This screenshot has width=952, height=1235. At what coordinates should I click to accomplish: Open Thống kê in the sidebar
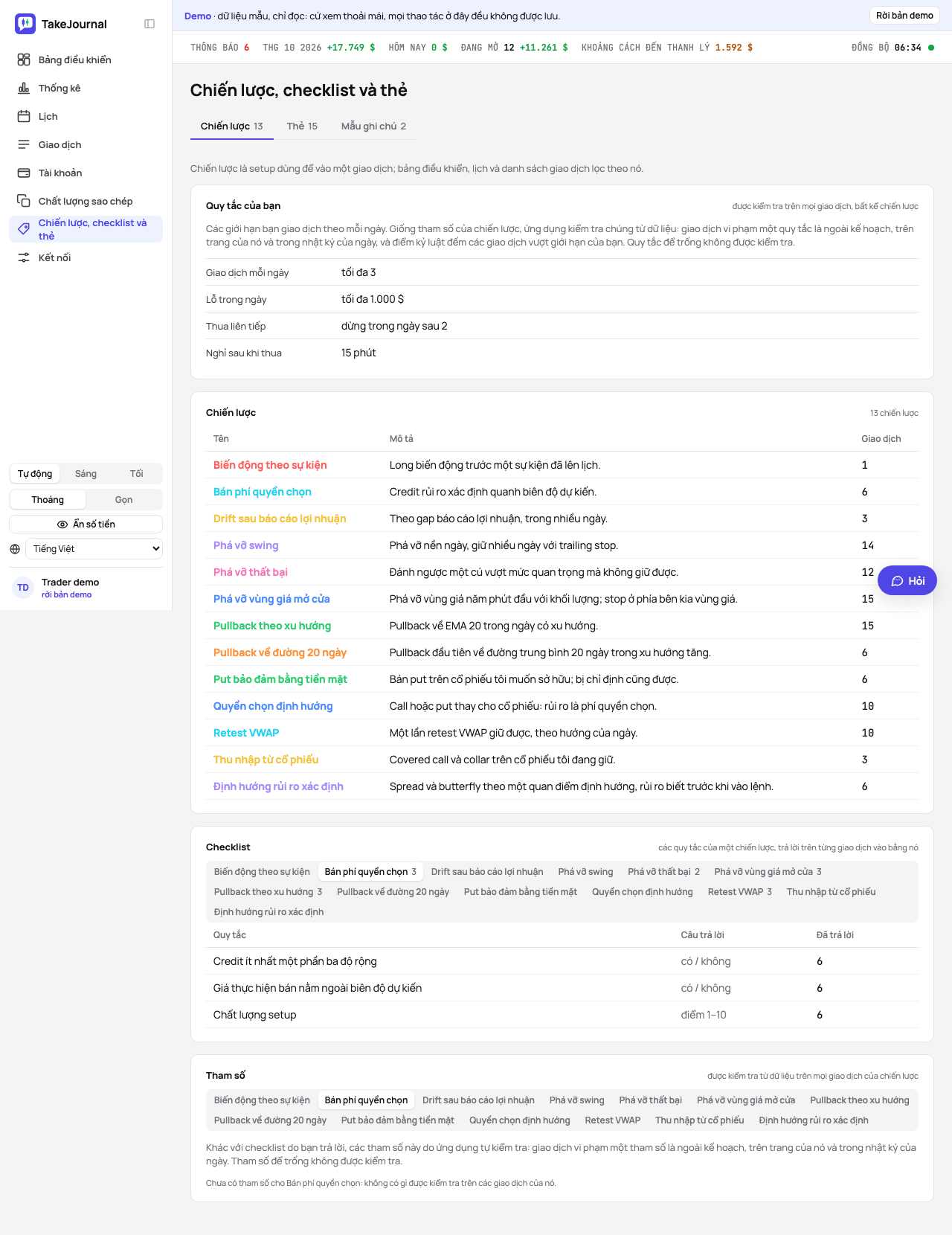pyautogui.click(x=86, y=88)
